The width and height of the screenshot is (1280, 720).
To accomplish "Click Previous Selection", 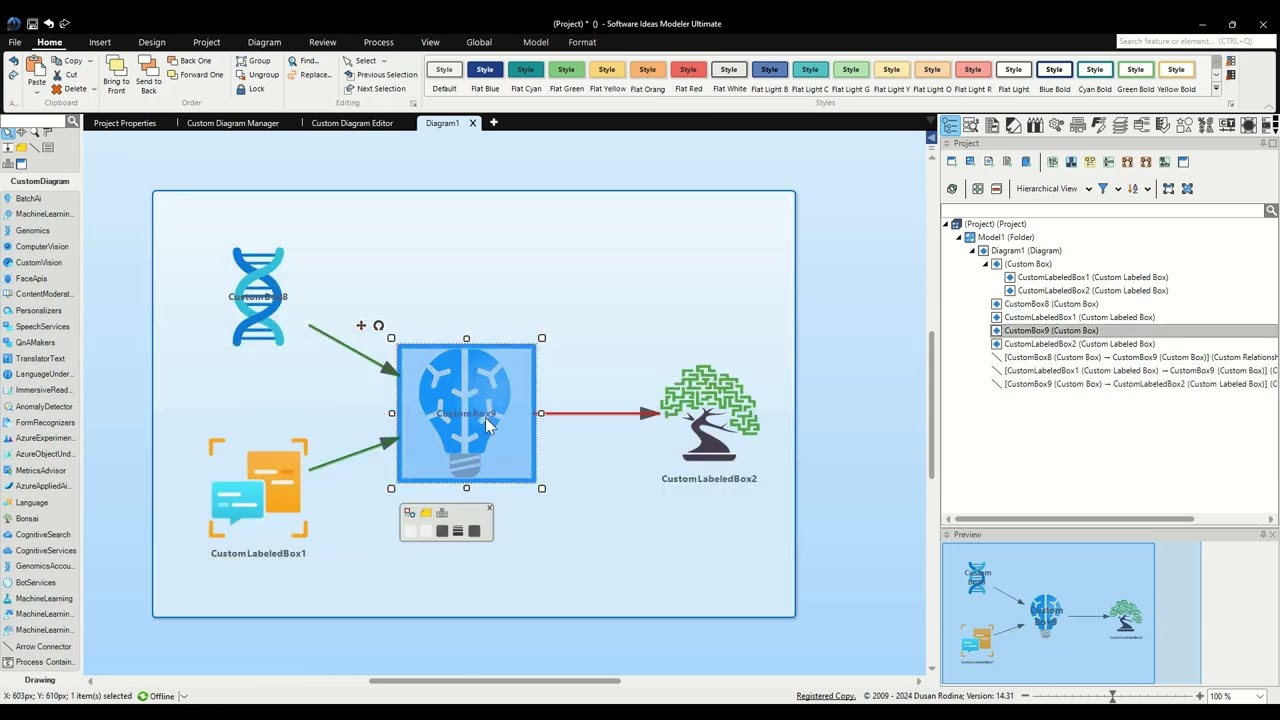I will coord(380,75).
